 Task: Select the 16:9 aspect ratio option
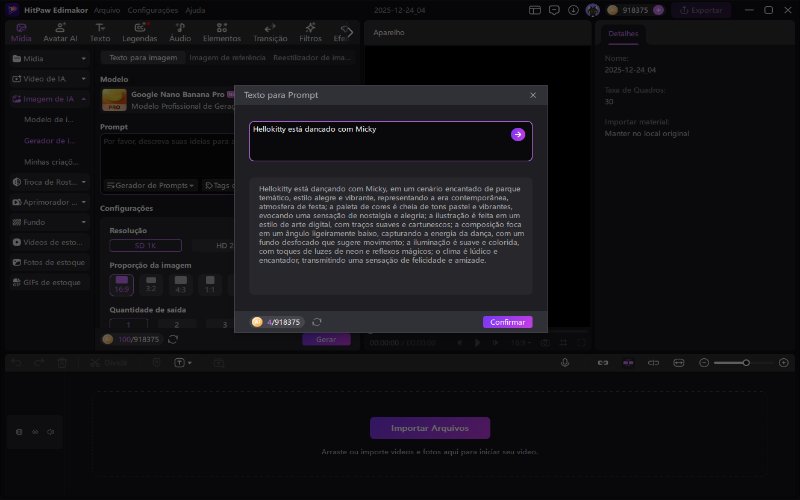pos(122,284)
